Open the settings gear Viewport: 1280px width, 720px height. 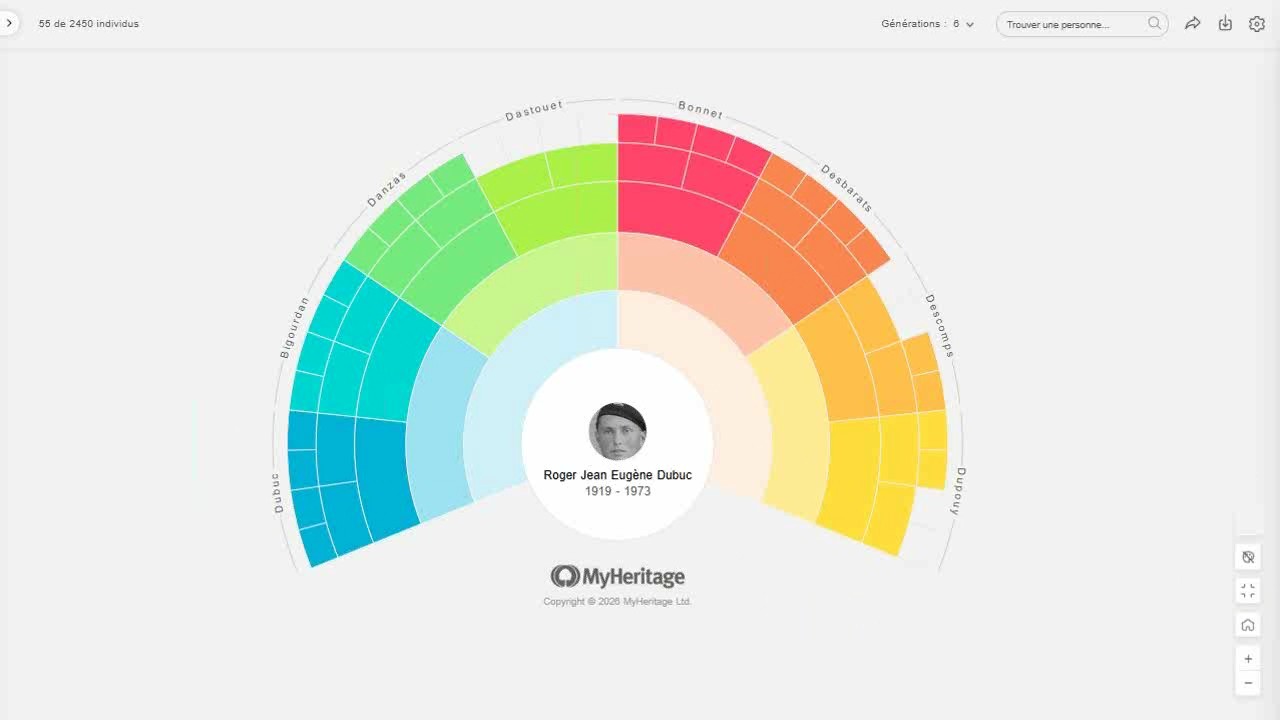(1256, 23)
